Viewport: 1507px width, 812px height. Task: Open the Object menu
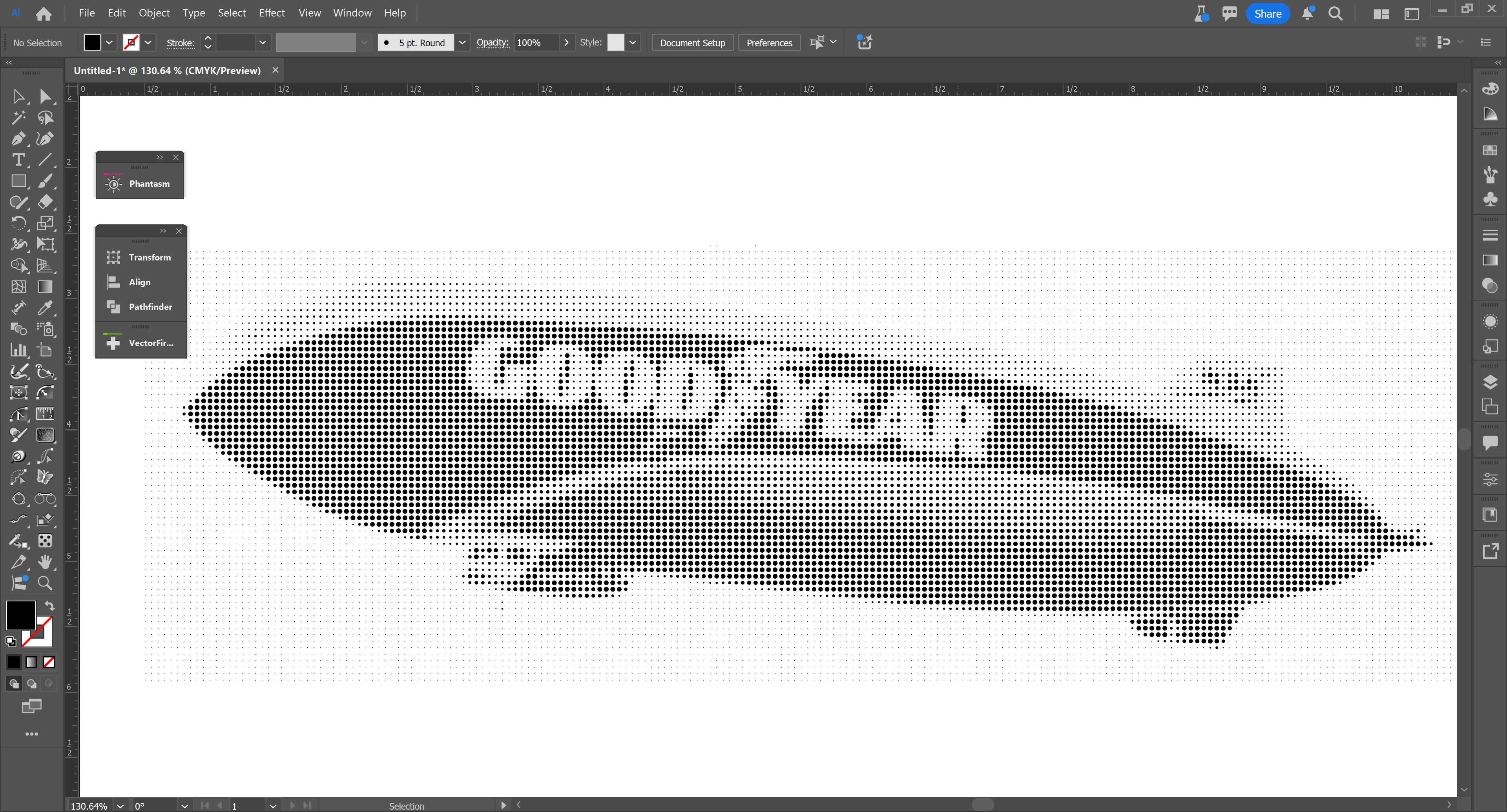coord(154,13)
